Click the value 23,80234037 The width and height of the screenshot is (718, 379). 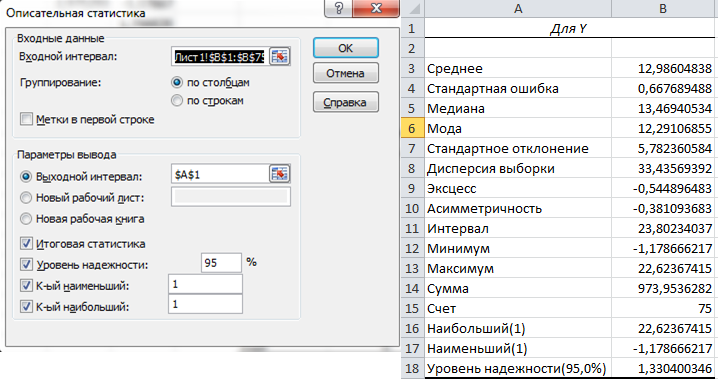tap(664, 228)
